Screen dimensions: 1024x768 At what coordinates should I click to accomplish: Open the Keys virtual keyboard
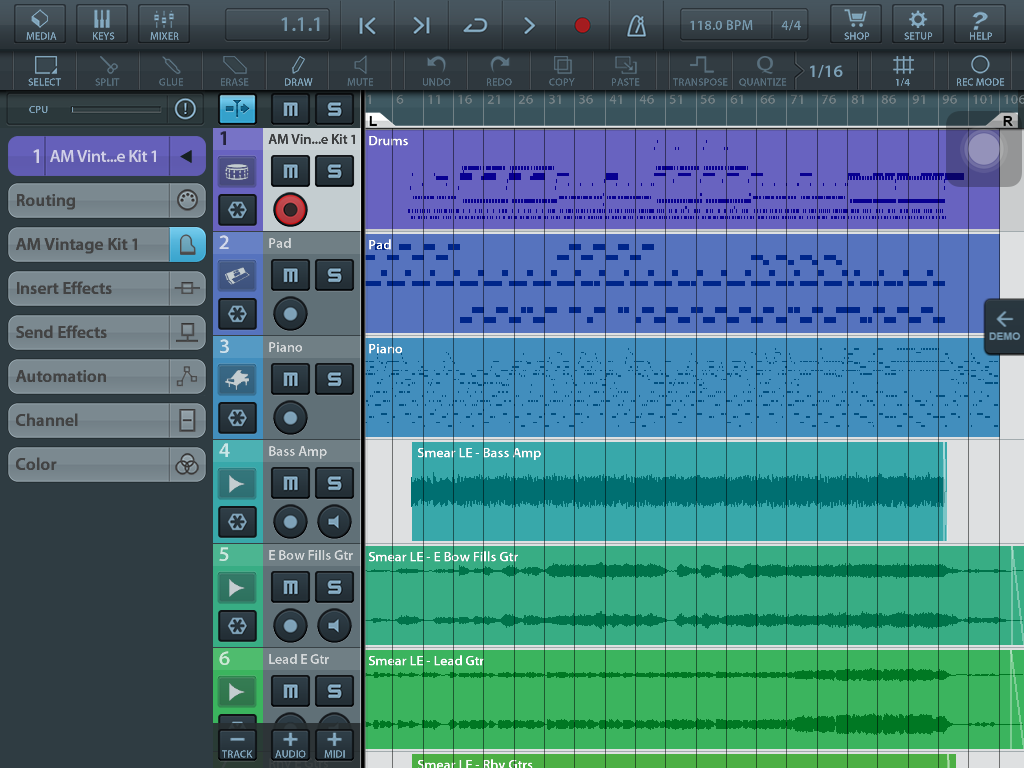(x=103, y=23)
